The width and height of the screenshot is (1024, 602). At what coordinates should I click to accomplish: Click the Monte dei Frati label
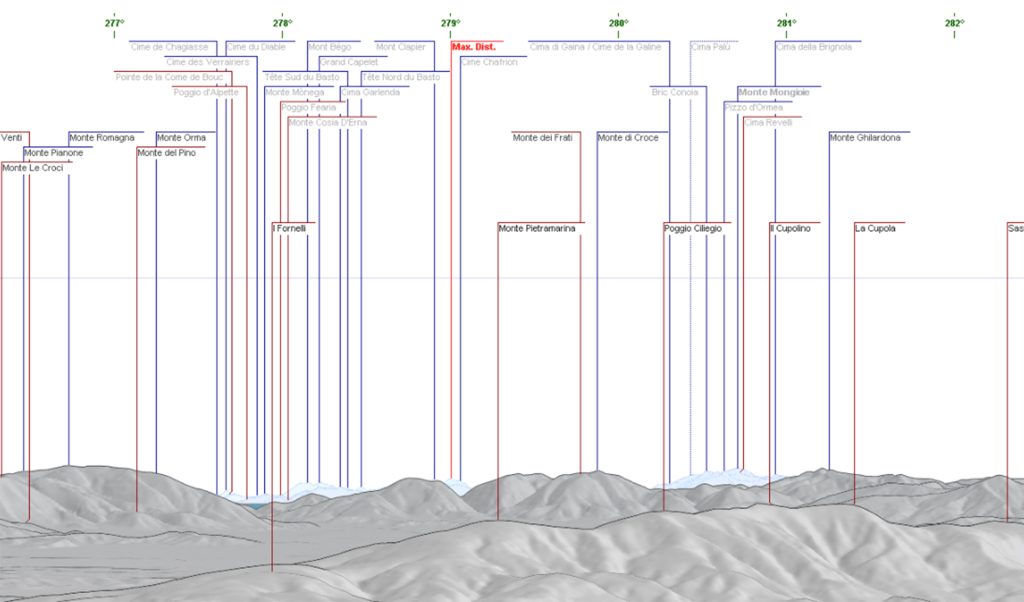click(543, 138)
